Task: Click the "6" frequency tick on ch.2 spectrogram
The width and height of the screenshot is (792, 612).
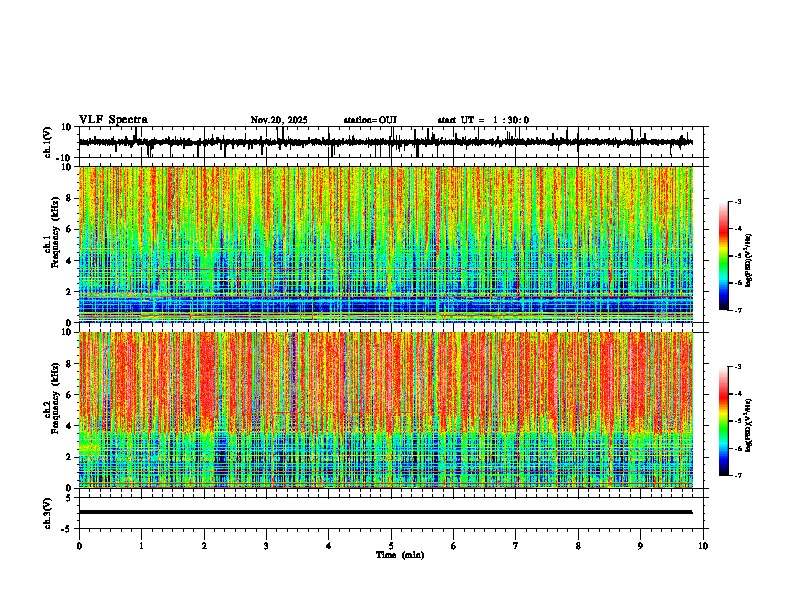Action: pos(71,395)
